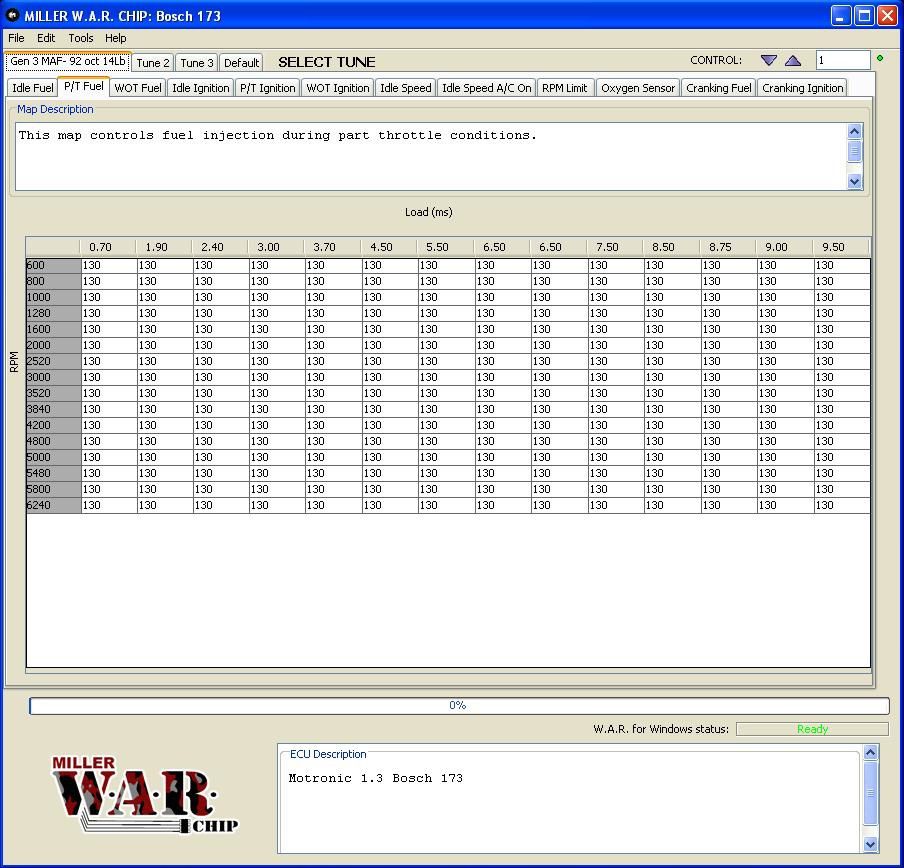Open the Cranking Ignition tab
904x868 pixels.
[803, 88]
